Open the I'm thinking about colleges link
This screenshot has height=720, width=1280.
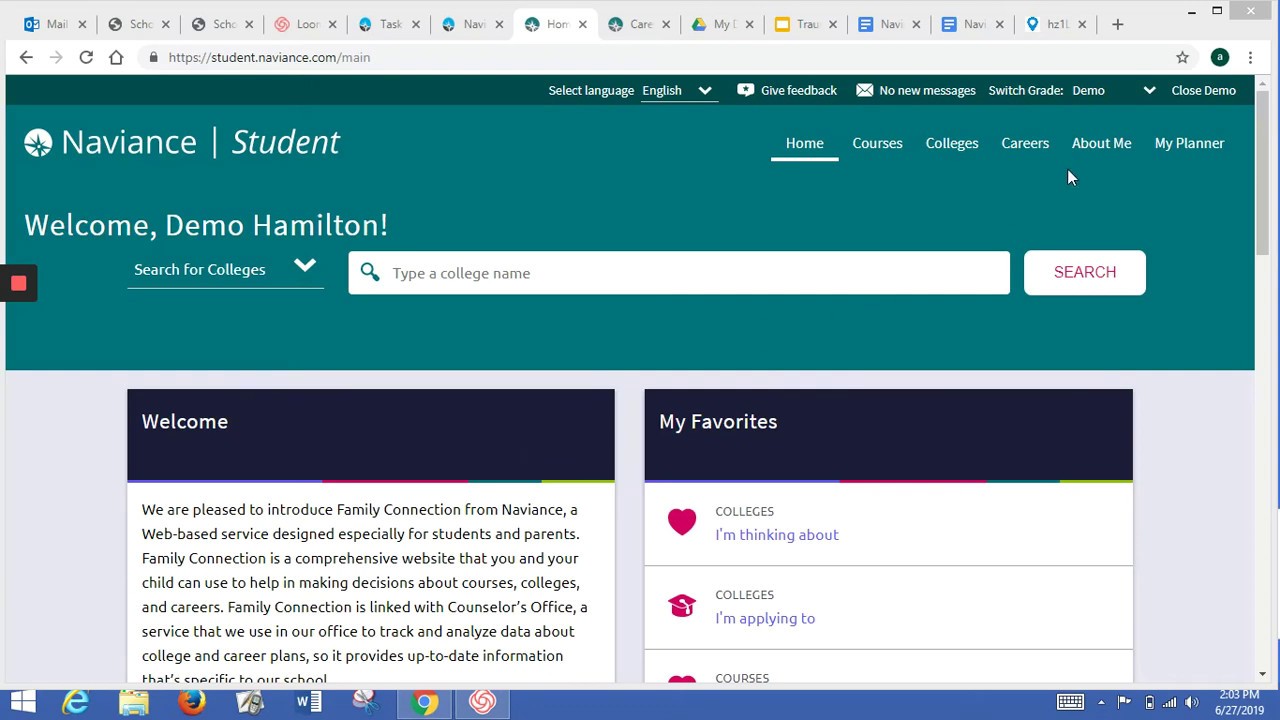point(777,535)
